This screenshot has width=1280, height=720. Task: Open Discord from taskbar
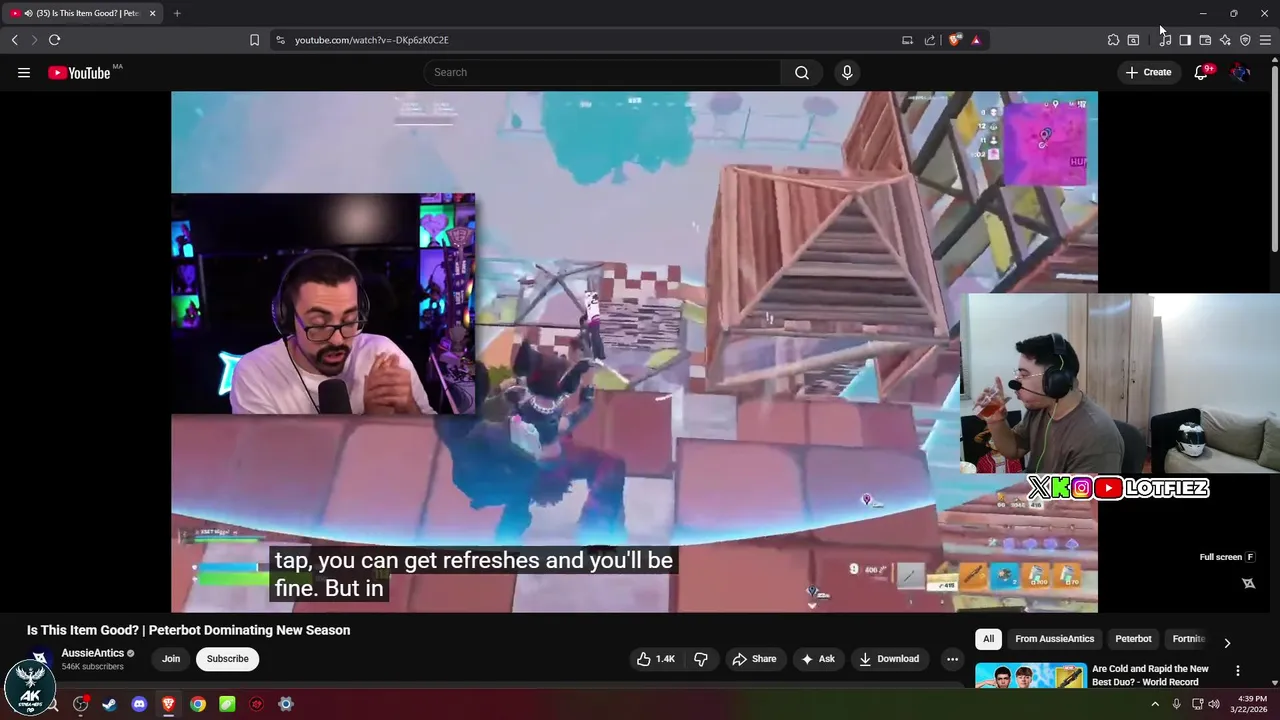pyautogui.click(x=139, y=704)
